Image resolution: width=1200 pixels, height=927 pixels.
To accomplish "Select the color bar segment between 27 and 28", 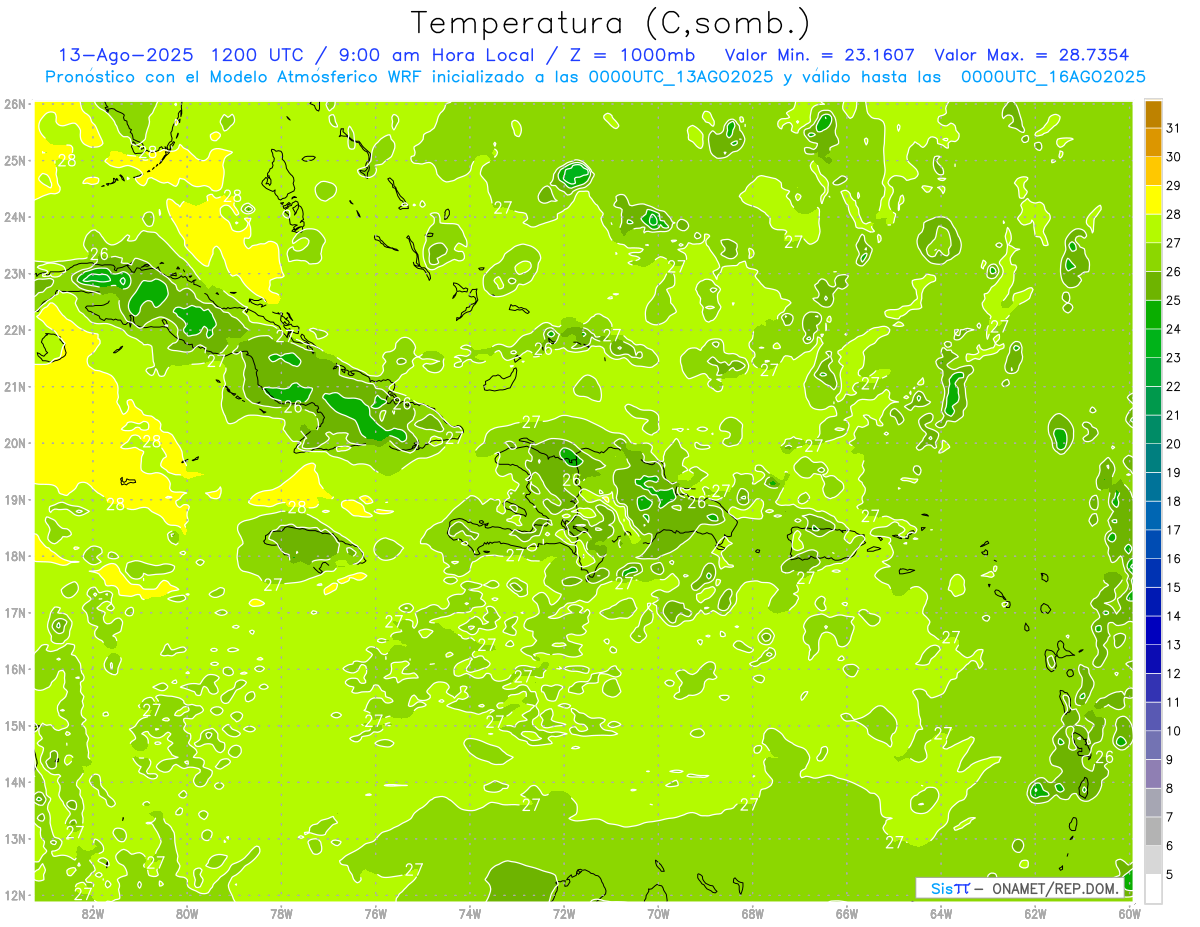I will click(x=1153, y=229).
